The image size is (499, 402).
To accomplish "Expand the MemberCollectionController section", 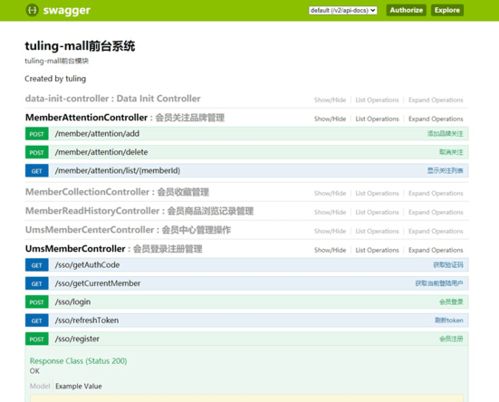I will pos(117,192).
